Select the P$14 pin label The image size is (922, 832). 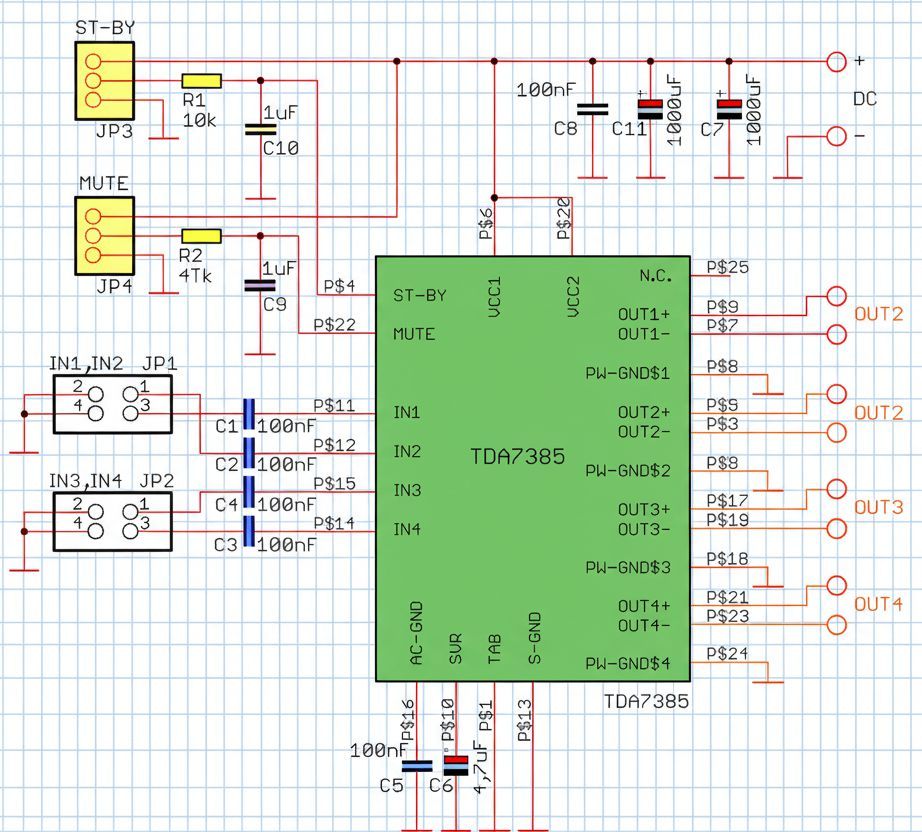pyautogui.click(x=335, y=523)
